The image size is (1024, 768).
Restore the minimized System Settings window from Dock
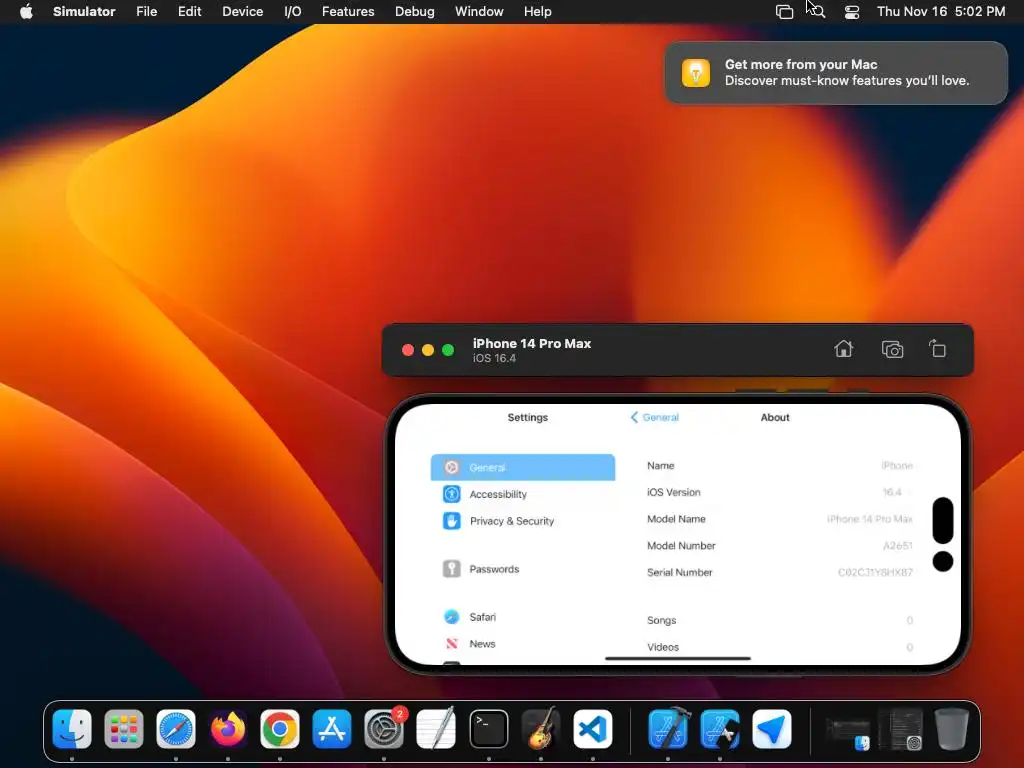tap(901, 730)
